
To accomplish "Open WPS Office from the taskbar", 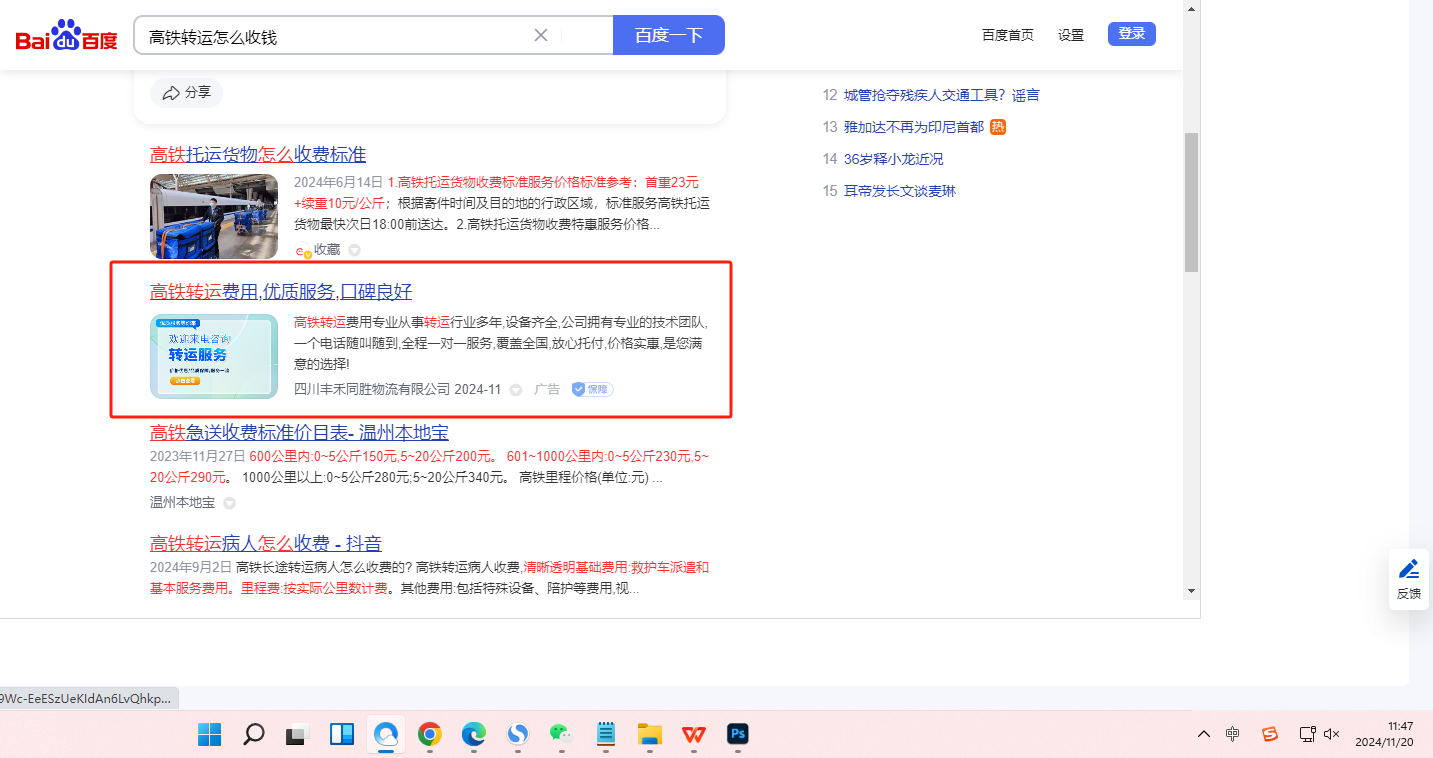I will [x=693, y=735].
